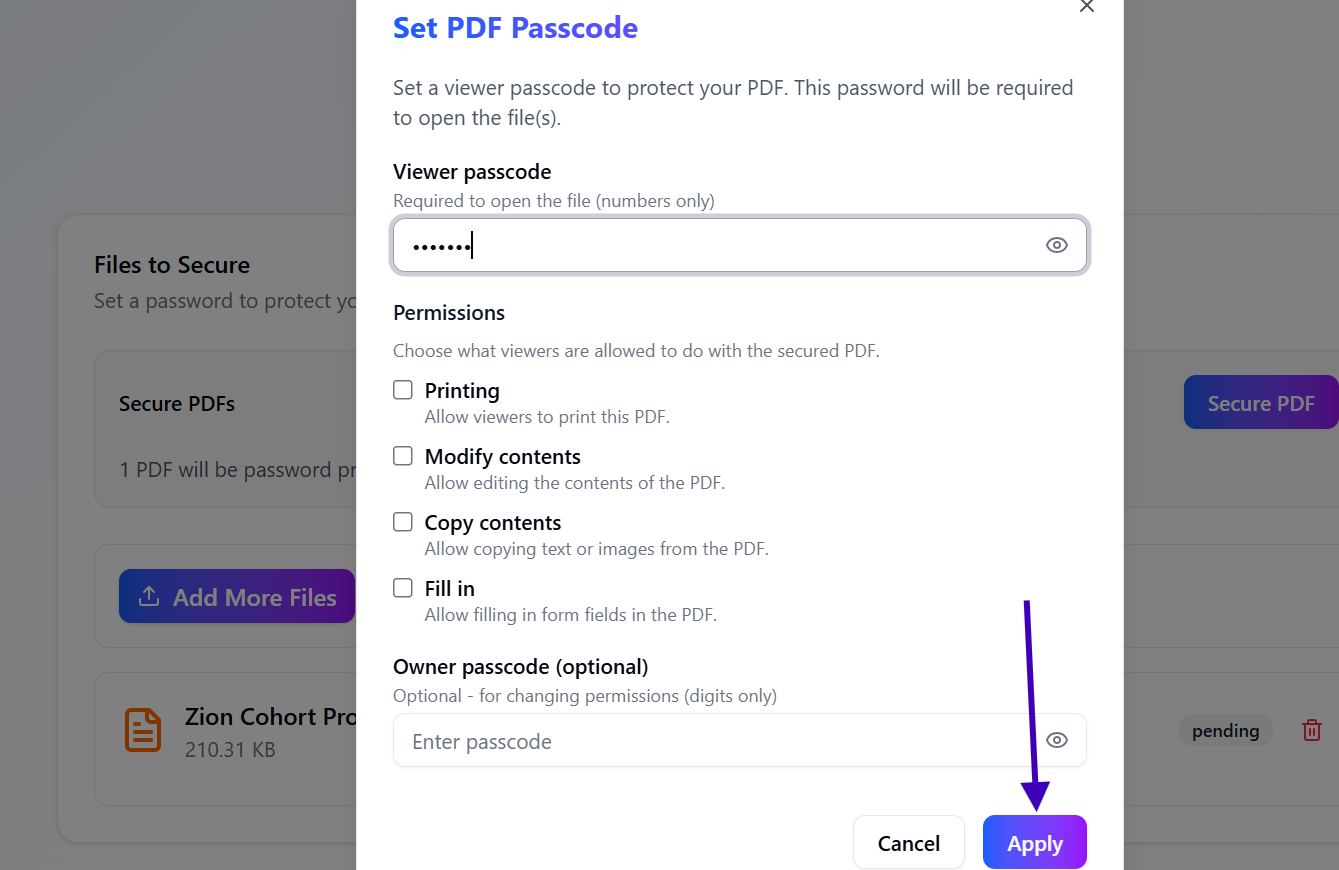Focus the viewer passcode input field
The width and height of the screenshot is (1339, 870).
(700, 244)
